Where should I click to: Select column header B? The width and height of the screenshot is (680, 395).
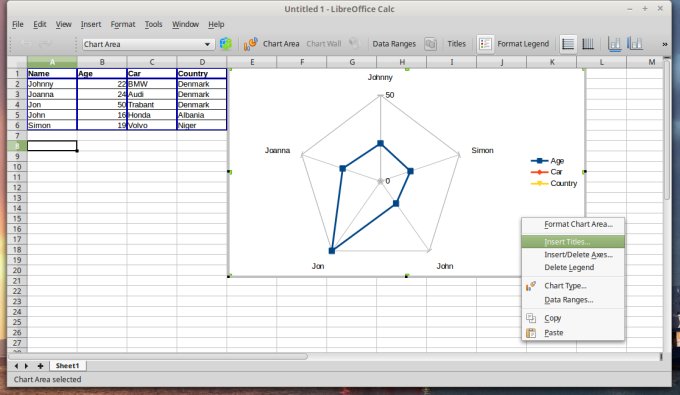(102, 62)
